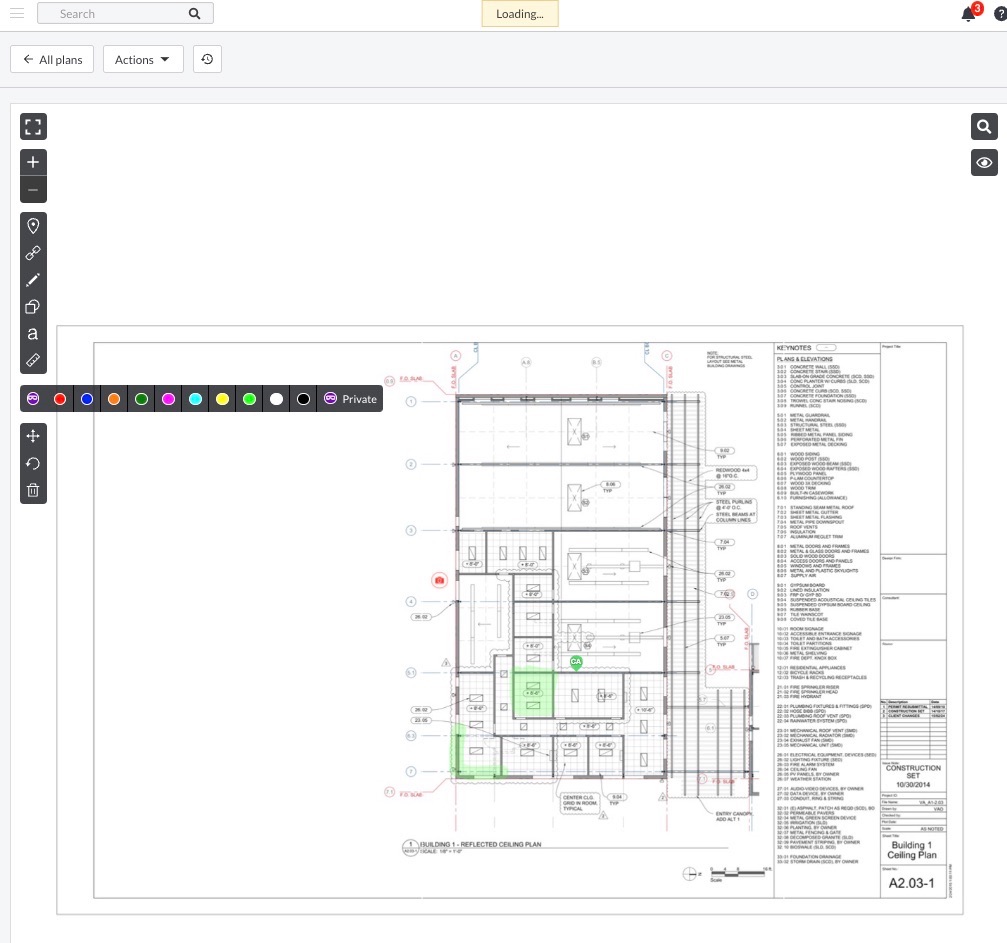Open plan search with magnifier button
The width and height of the screenshot is (1007, 943).
point(984,127)
